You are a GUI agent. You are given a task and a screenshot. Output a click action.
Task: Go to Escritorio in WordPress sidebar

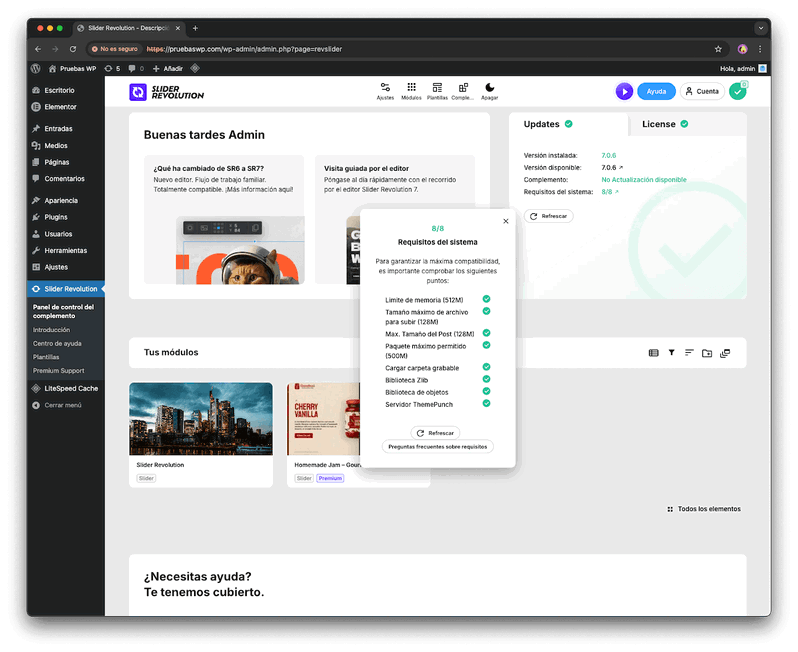59,90
